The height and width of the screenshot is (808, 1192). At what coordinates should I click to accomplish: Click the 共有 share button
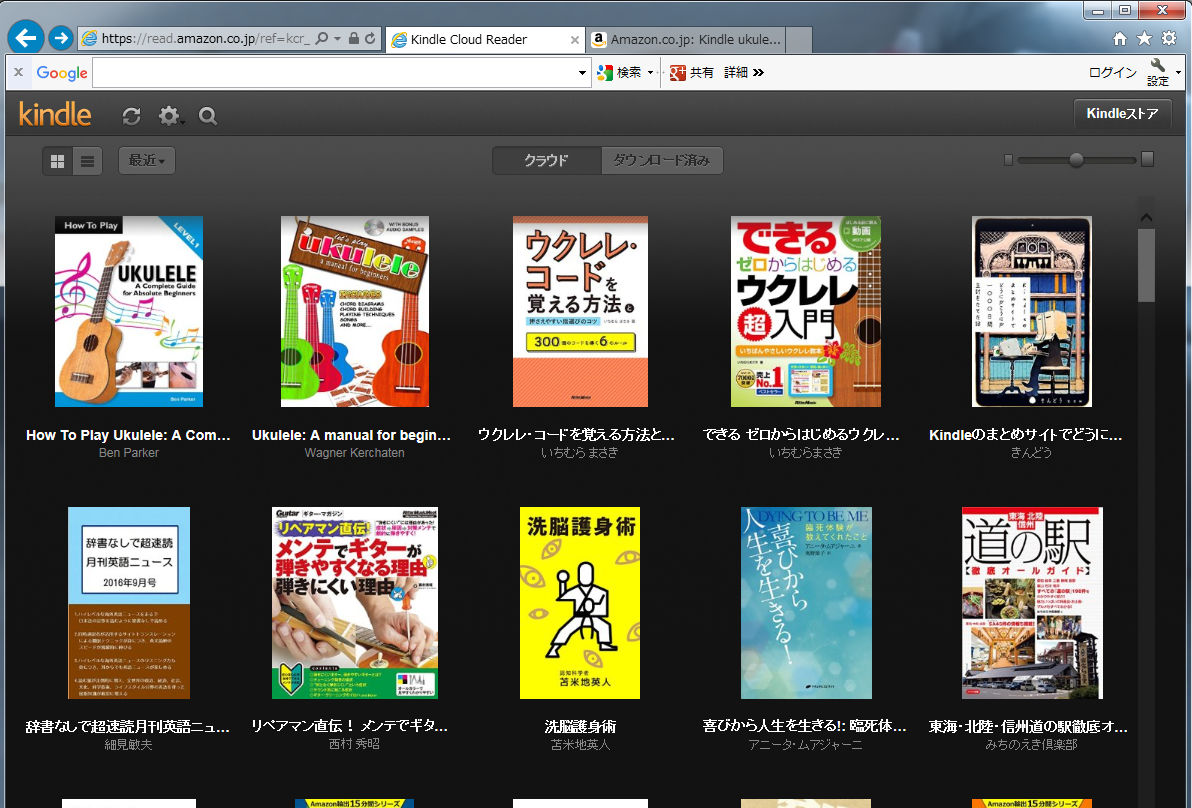(692, 73)
